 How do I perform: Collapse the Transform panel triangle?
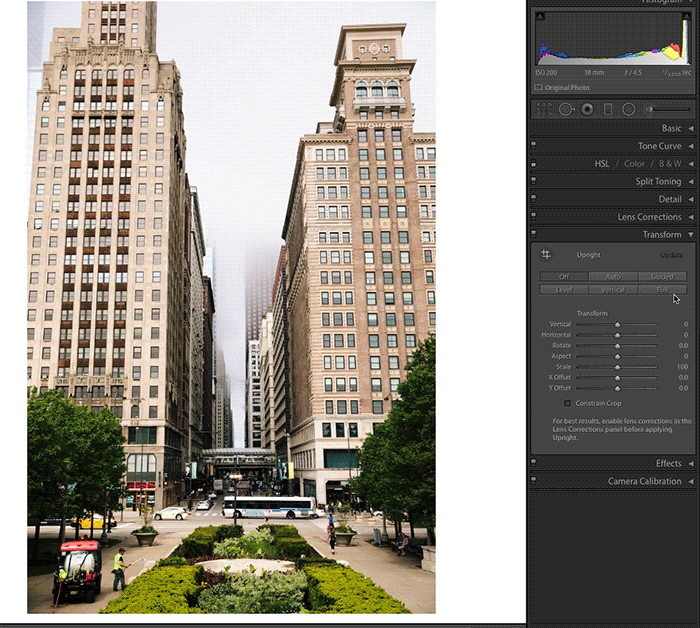click(x=691, y=235)
